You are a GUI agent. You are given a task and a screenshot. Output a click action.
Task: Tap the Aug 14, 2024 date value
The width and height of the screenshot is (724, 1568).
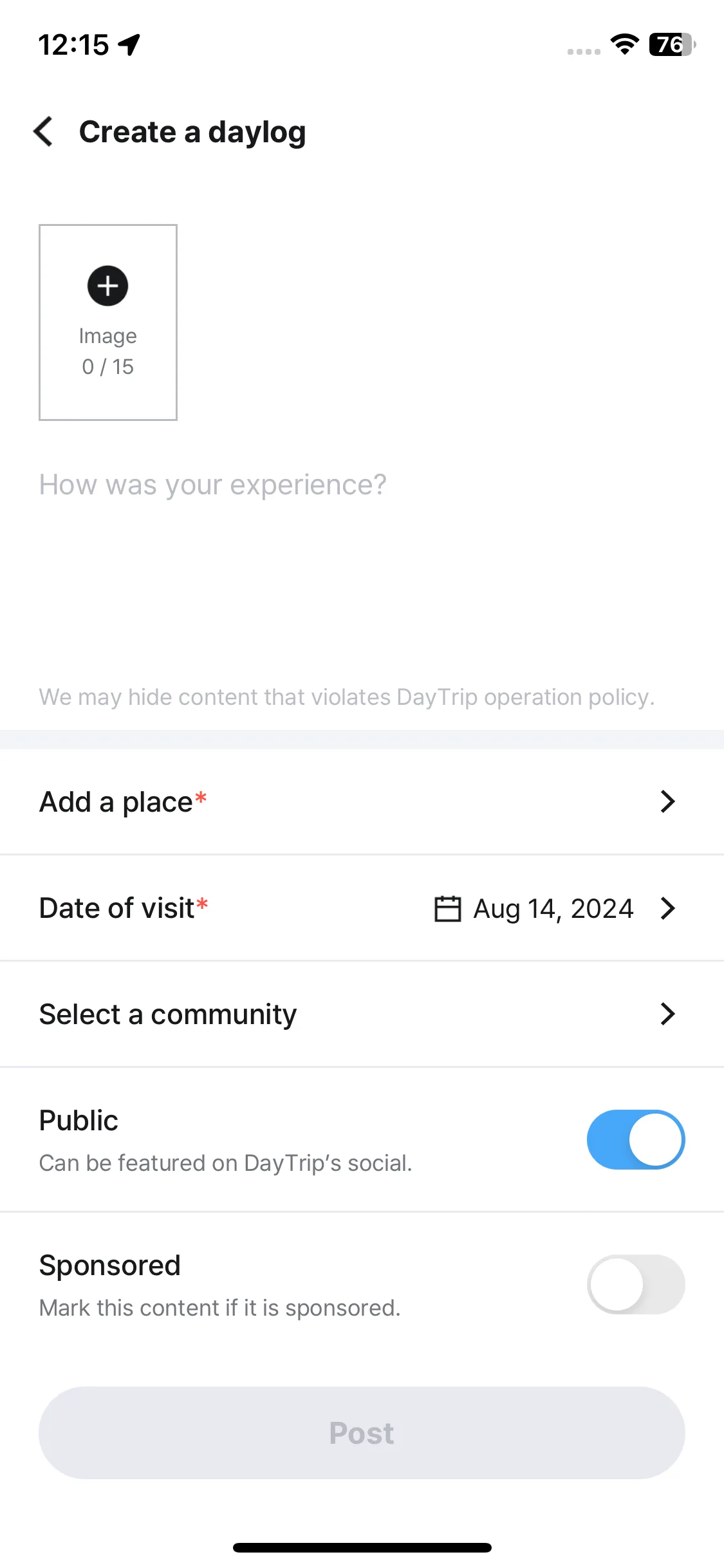click(553, 909)
